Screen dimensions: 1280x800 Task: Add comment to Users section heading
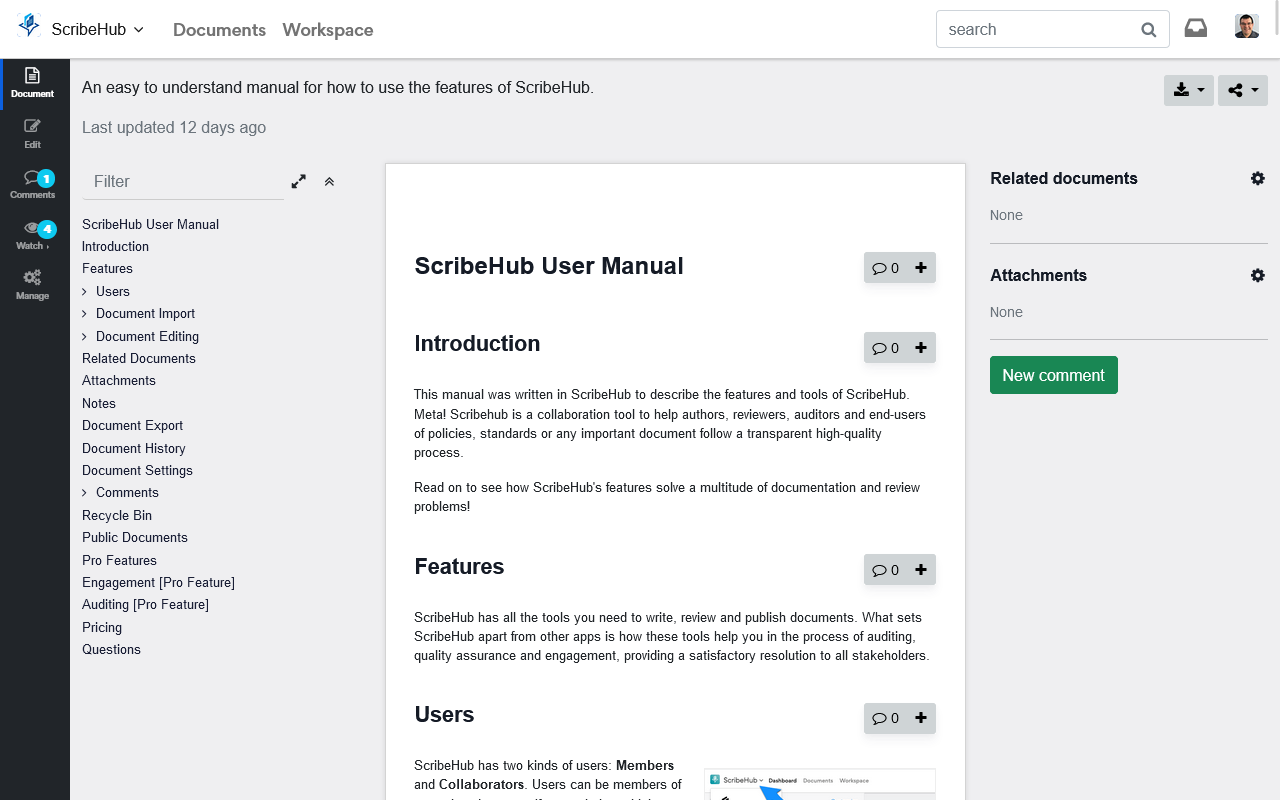pyautogui.click(x=921, y=718)
